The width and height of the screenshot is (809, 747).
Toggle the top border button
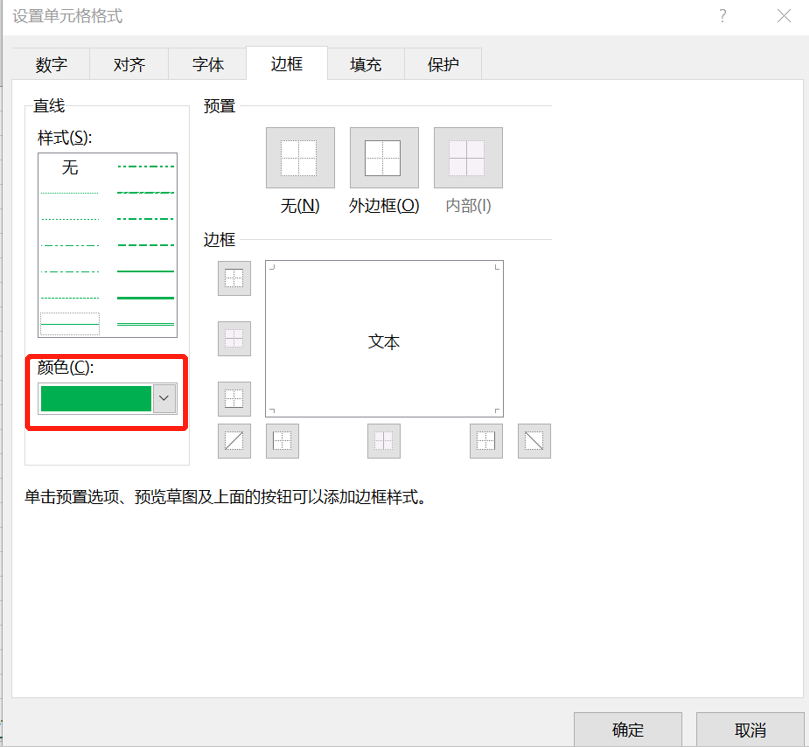coord(234,279)
